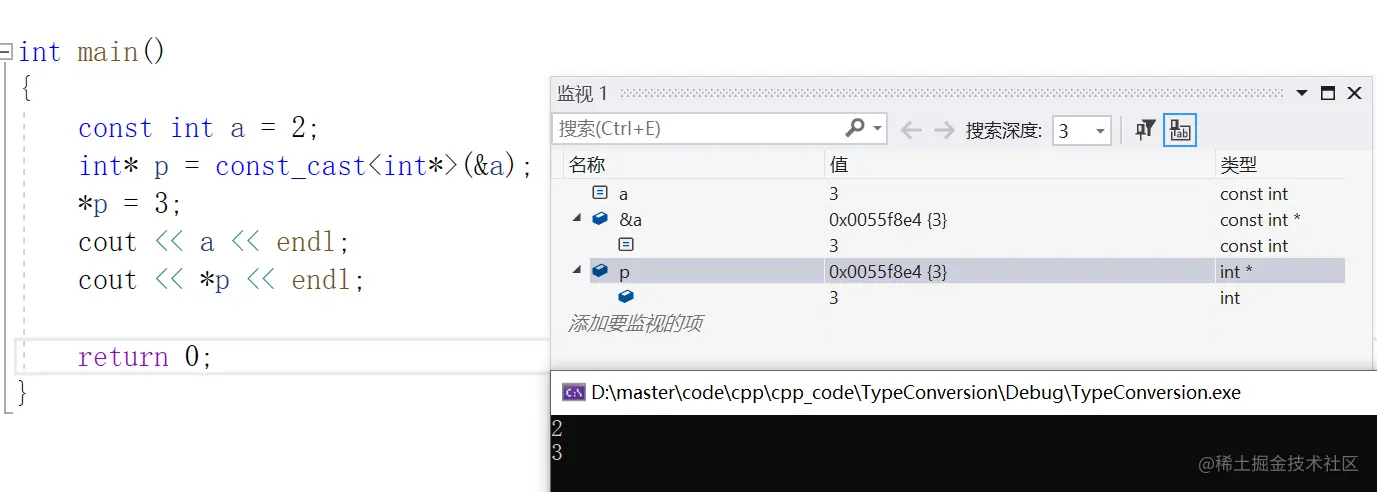Click the line cout << a << endl;

coord(214,242)
